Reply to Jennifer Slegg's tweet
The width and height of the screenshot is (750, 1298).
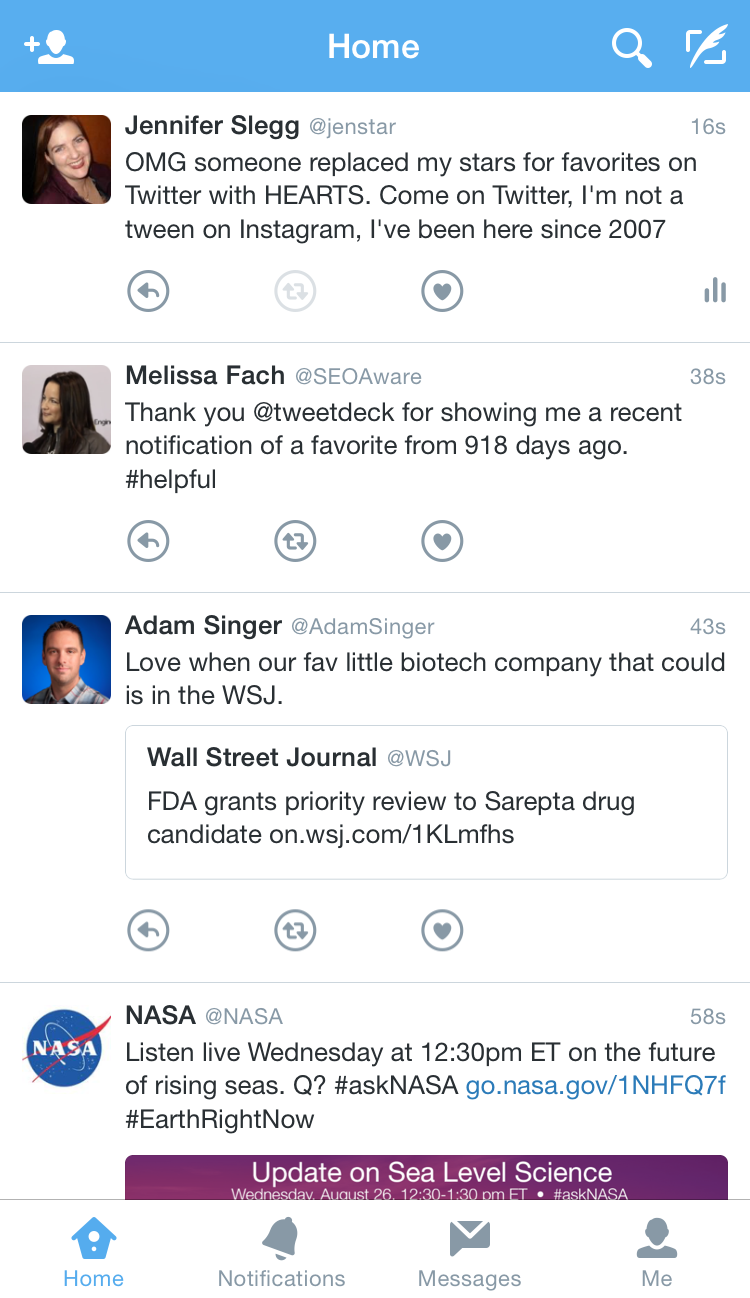(x=148, y=292)
